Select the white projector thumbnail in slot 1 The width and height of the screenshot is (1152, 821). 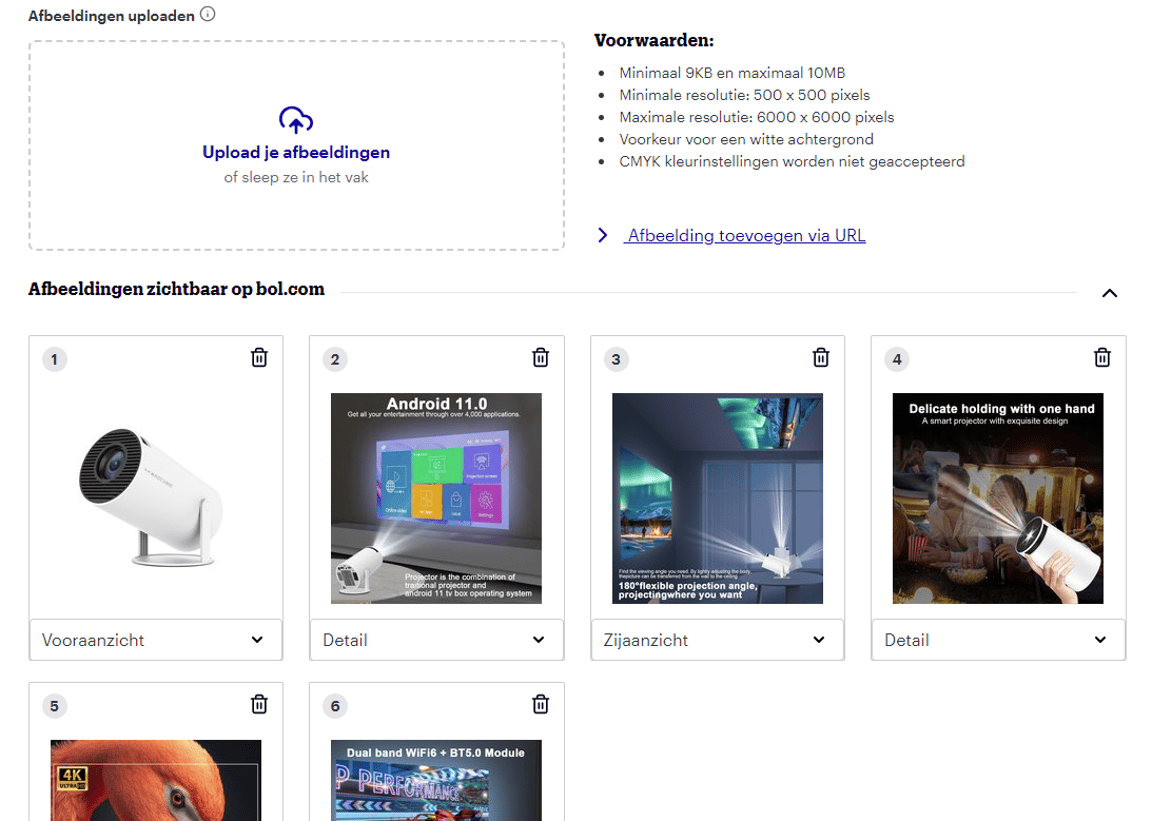155,497
